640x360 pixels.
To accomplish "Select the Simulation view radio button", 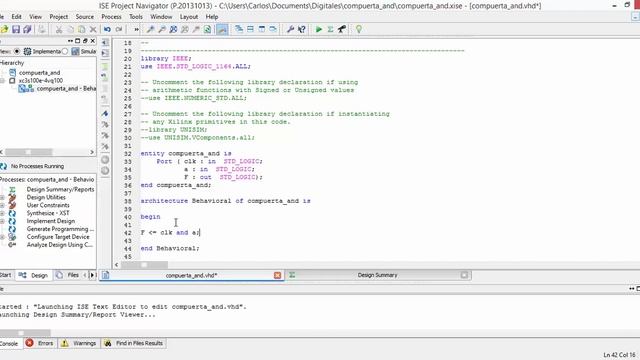I will tap(65, 51).
